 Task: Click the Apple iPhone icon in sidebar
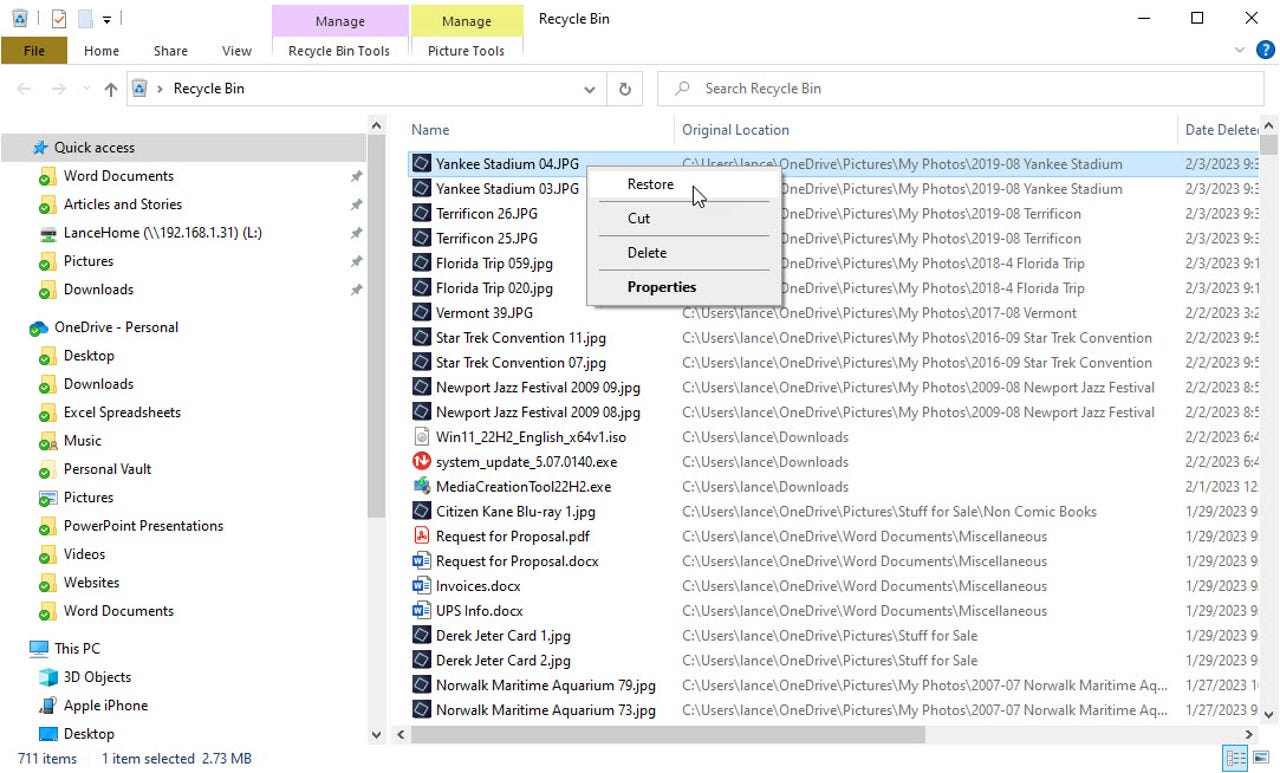(x=47, y=705)
